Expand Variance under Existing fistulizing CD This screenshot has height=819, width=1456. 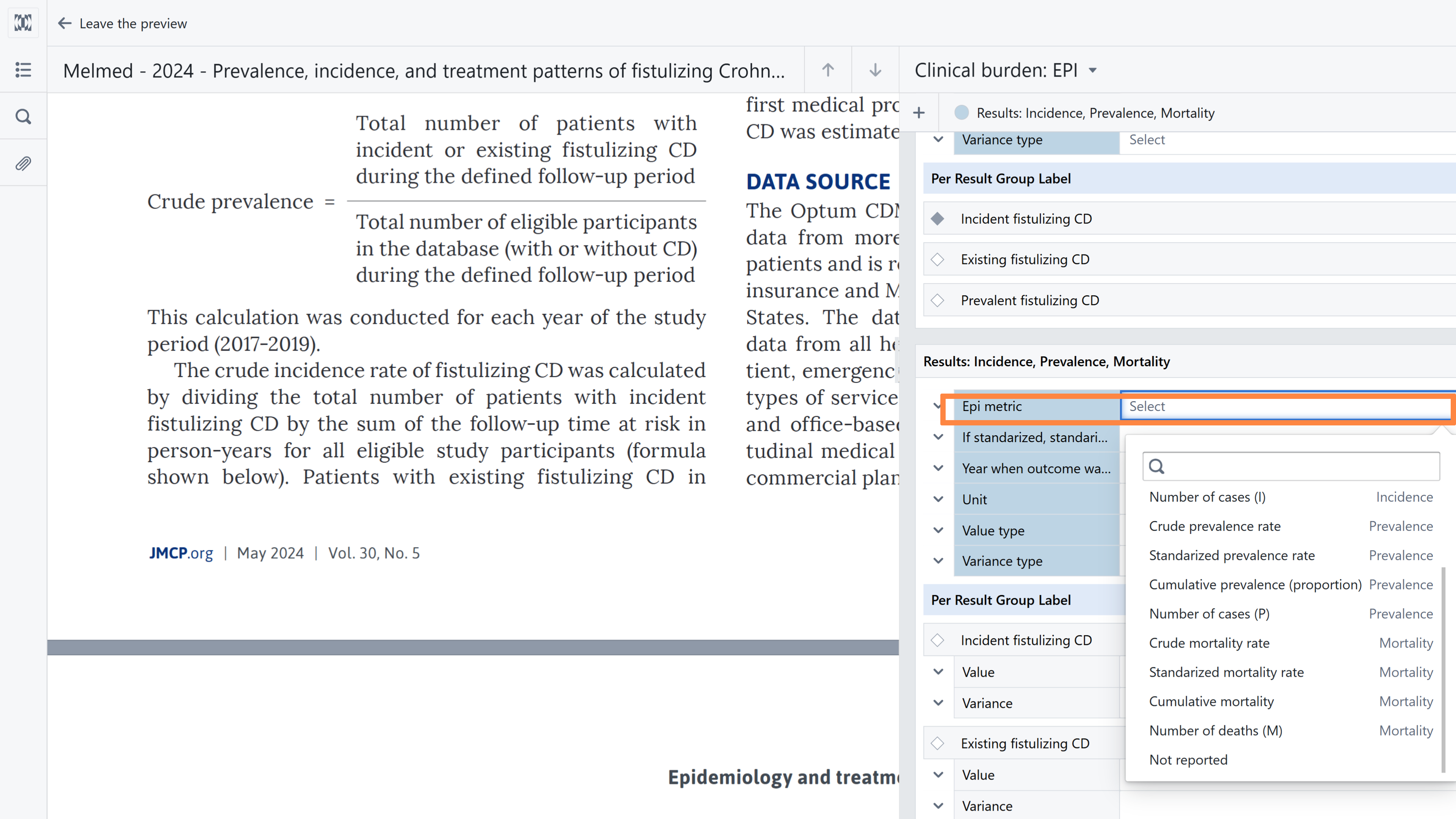click(x=938, y=805)
